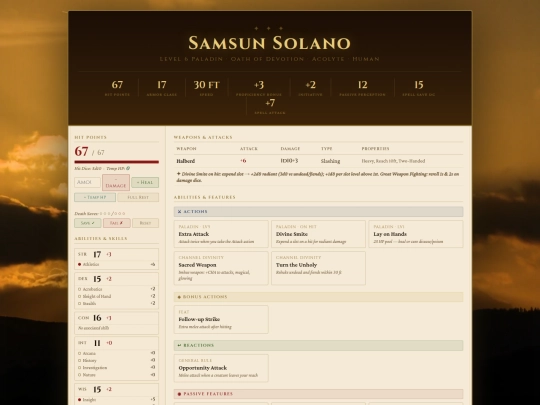Click the arrow icon beside Reactions
This screenshot has height=405, width=540.
coord(179,345)
